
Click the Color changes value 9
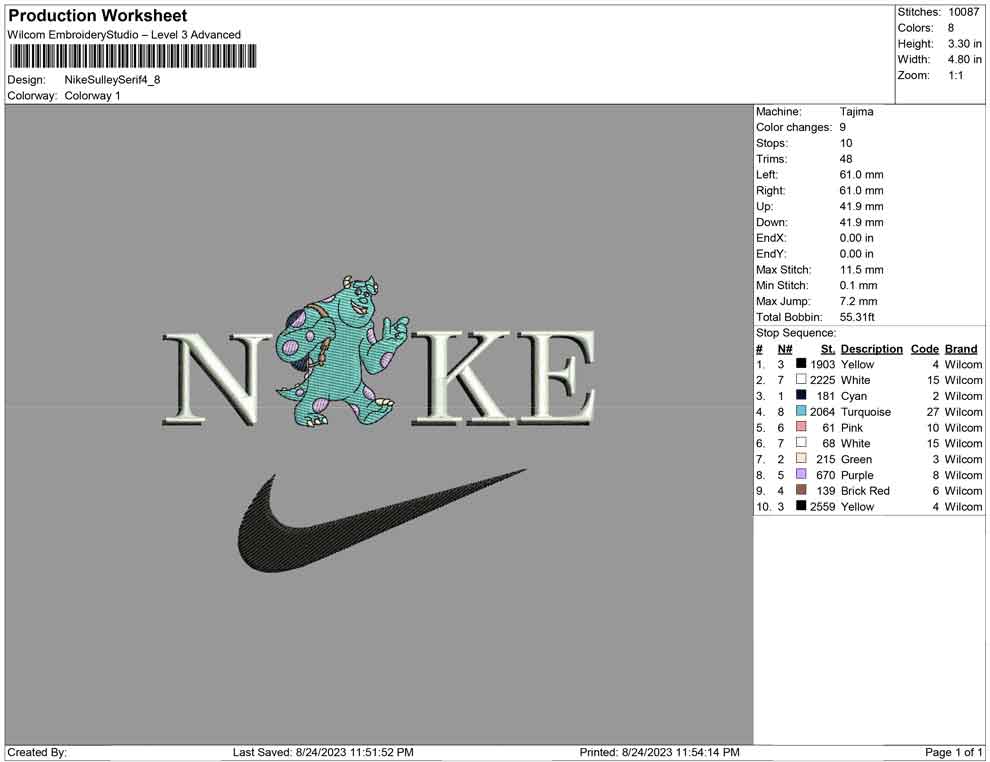(842, 127)
